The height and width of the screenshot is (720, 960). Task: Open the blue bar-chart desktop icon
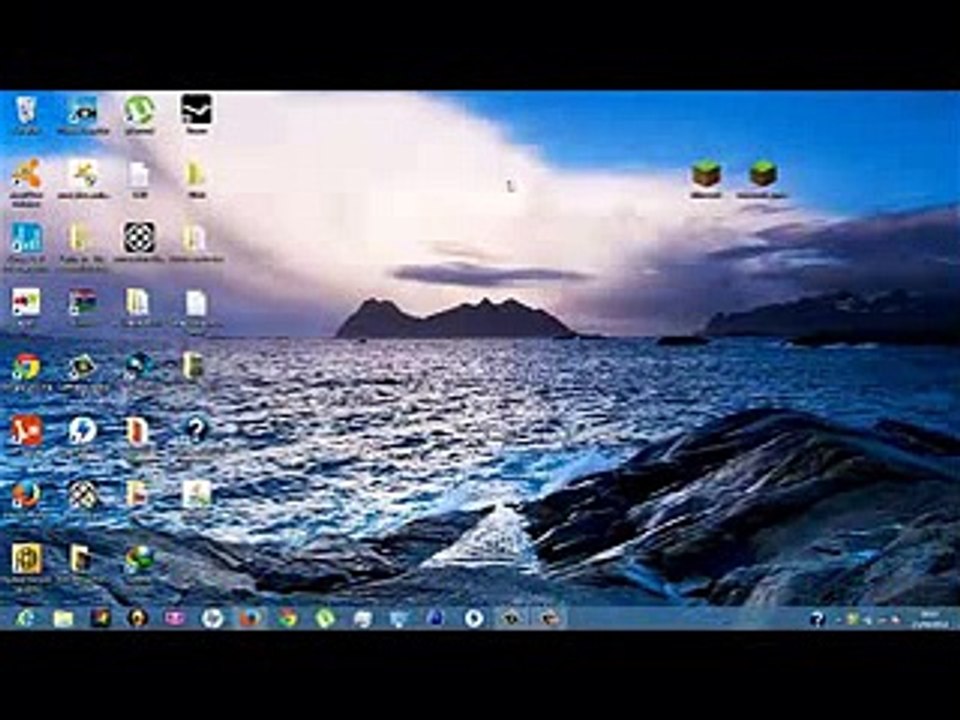26,238
